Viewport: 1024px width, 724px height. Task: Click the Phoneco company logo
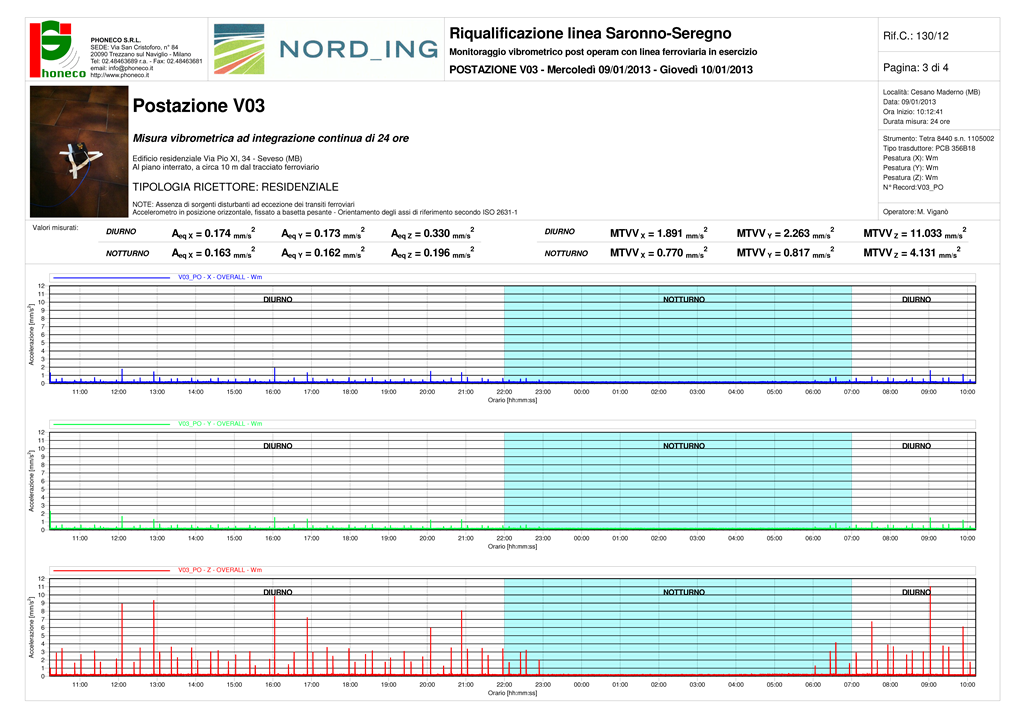pyautogui.click(x=57, y=50)
